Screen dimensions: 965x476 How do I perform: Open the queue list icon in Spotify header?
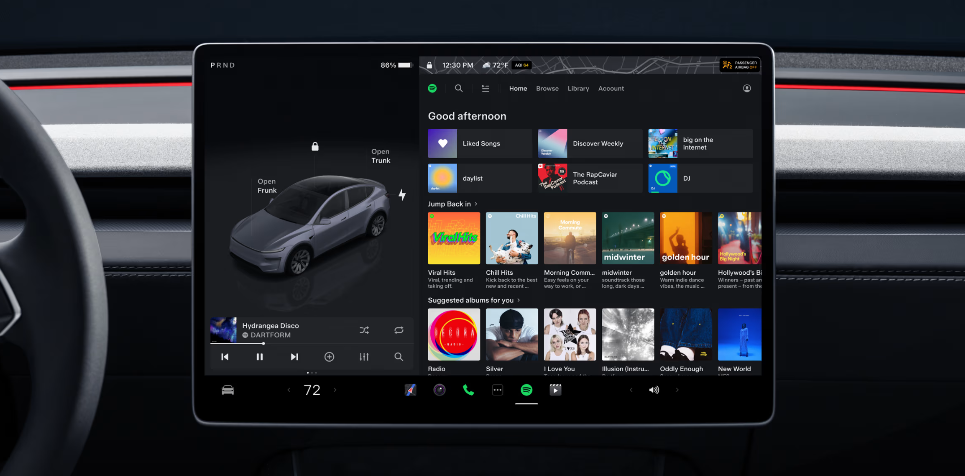tap(486, 89)
